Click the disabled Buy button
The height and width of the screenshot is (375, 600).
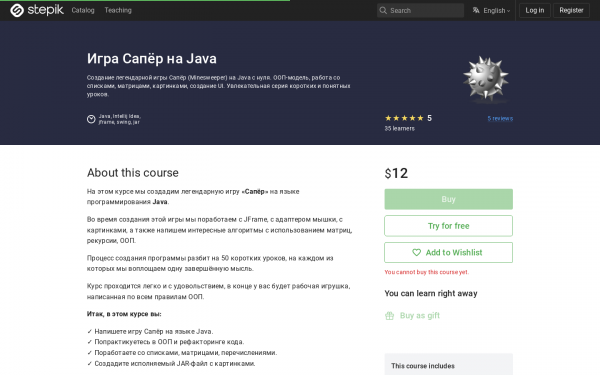(448, 199)
